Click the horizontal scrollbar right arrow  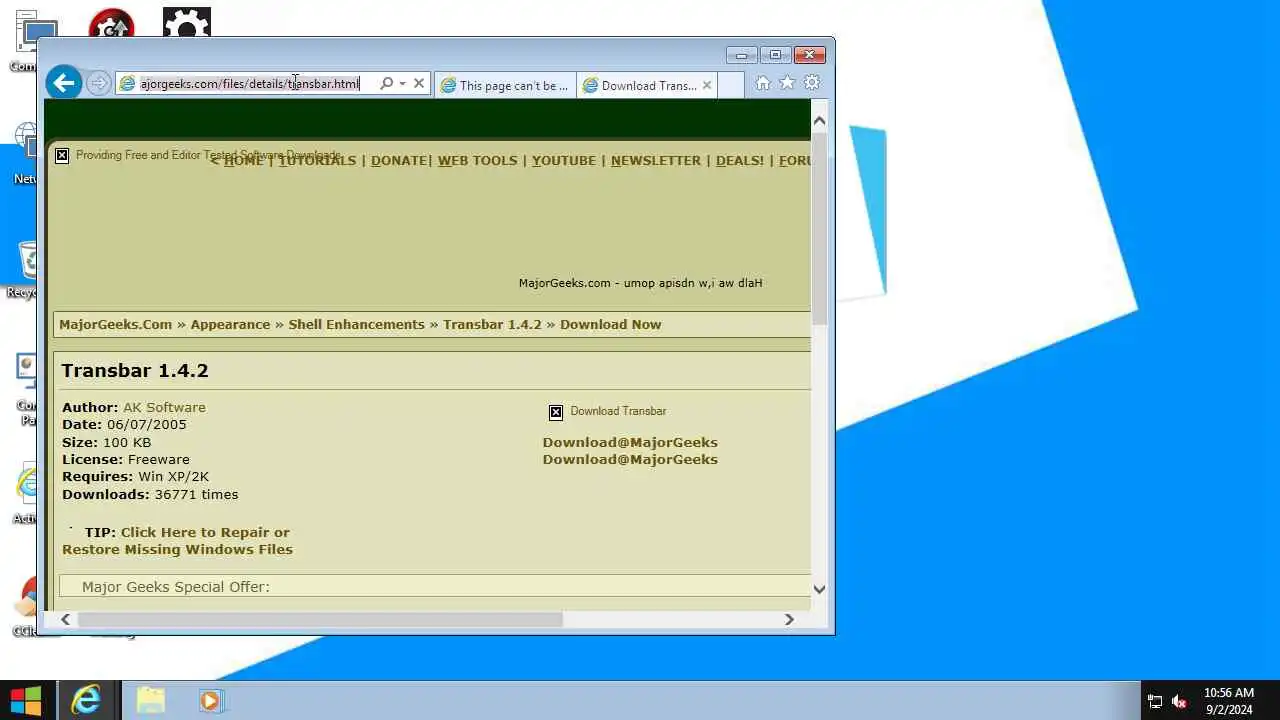pos(789,620)
